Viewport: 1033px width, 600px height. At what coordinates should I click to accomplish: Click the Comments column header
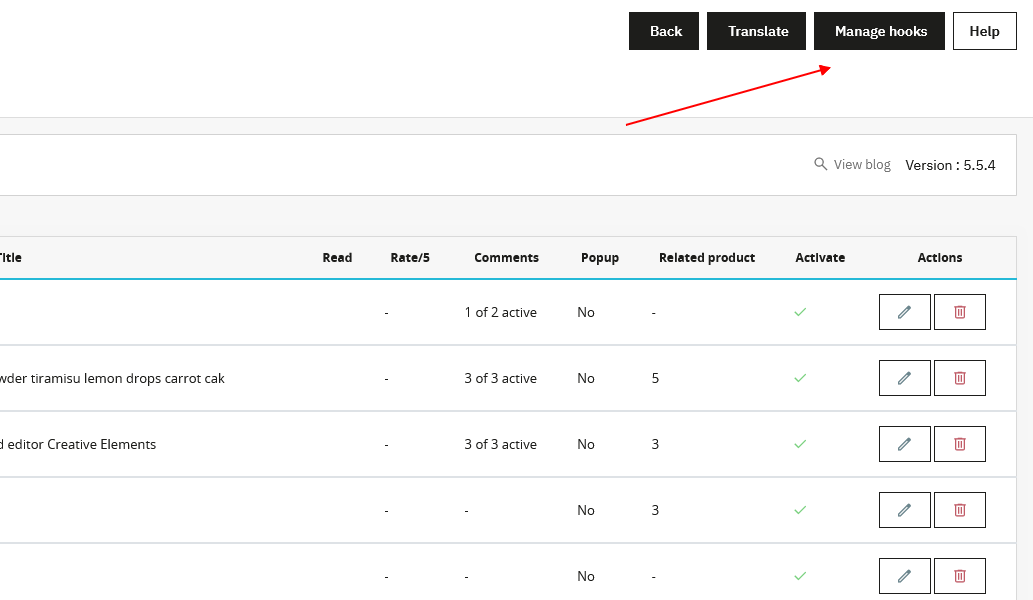pyautogui.click(x=506, y=258)
